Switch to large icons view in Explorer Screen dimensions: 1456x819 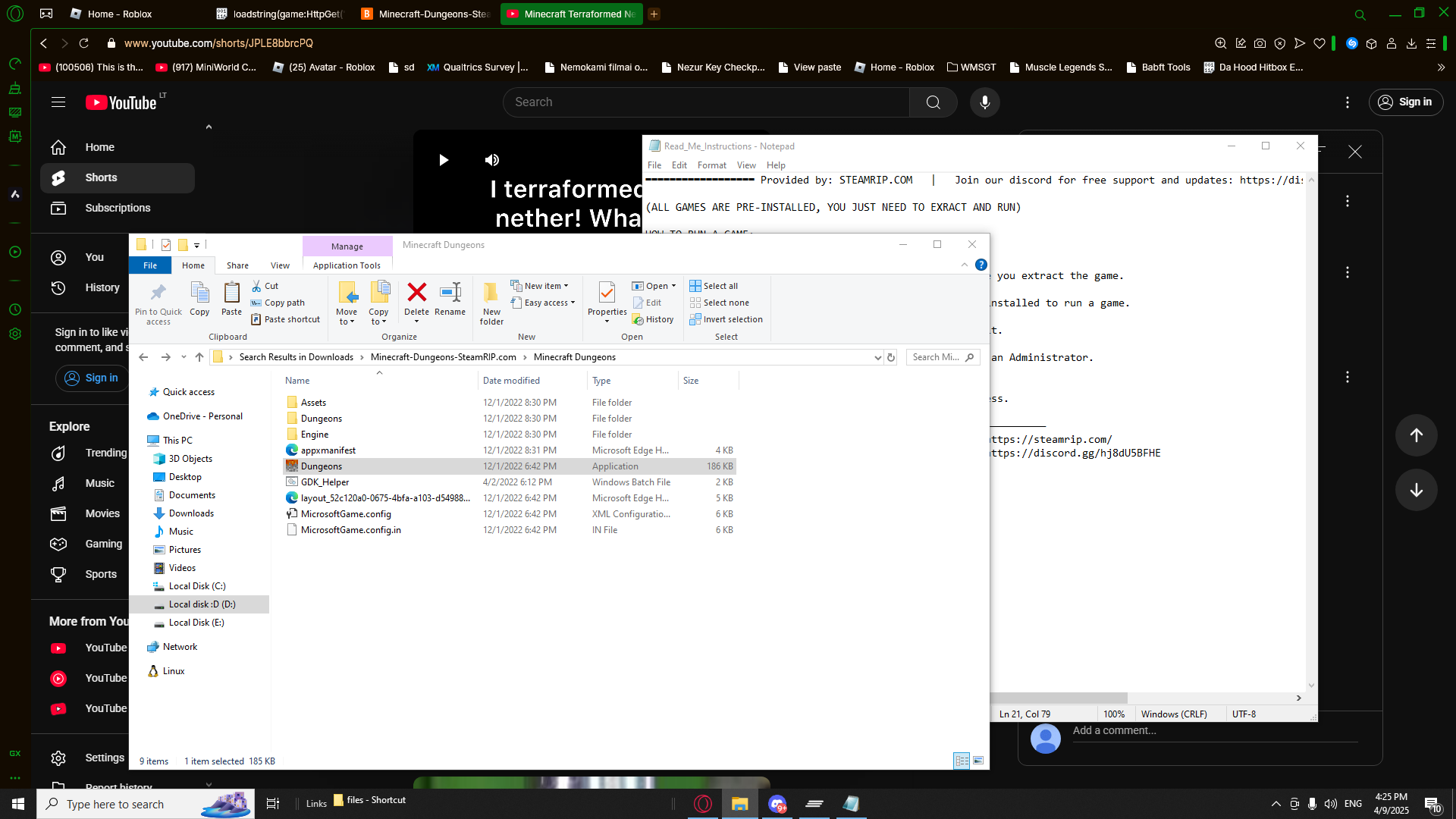978,761
